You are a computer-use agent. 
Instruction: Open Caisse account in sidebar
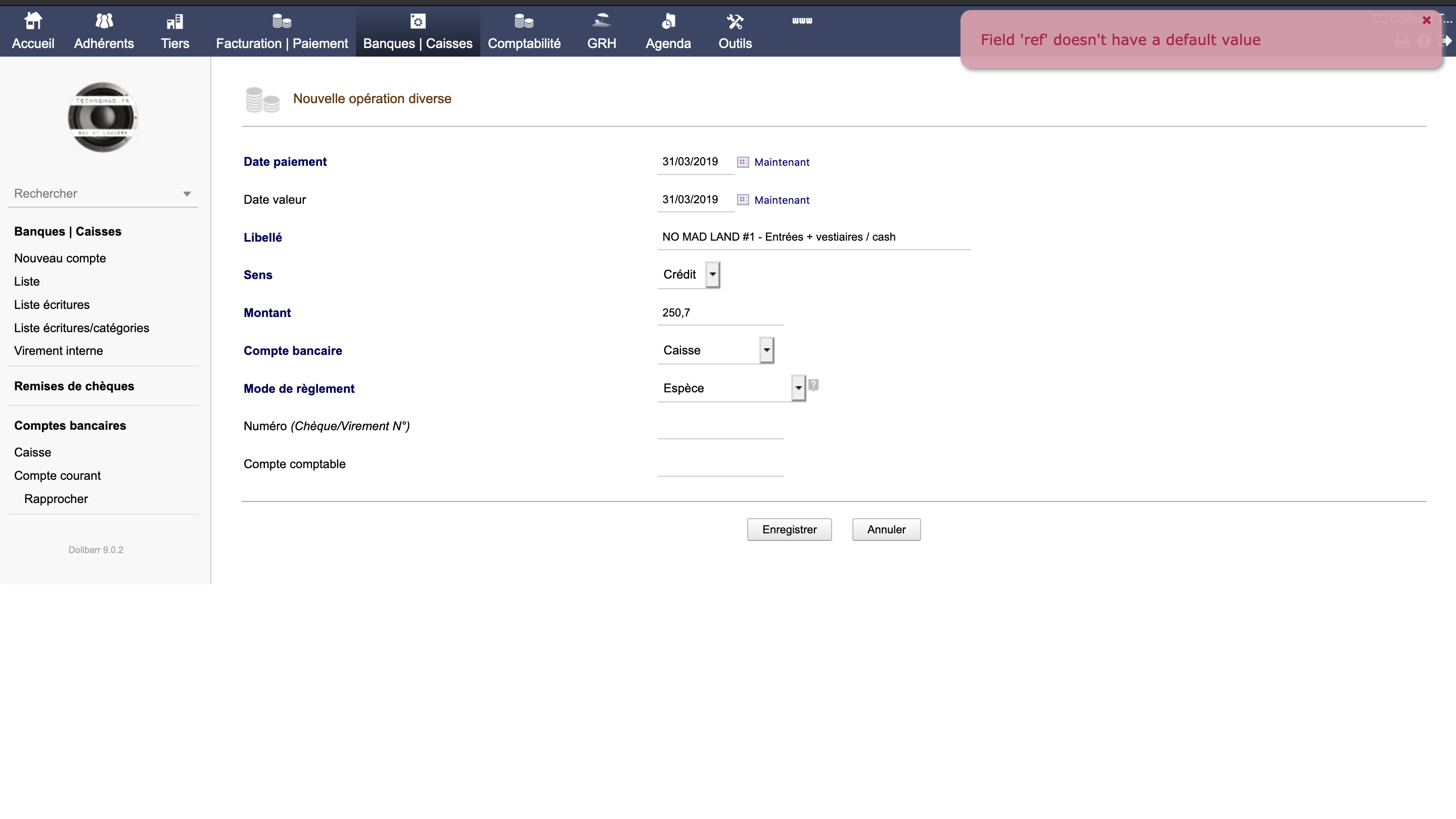click(33, 452)
